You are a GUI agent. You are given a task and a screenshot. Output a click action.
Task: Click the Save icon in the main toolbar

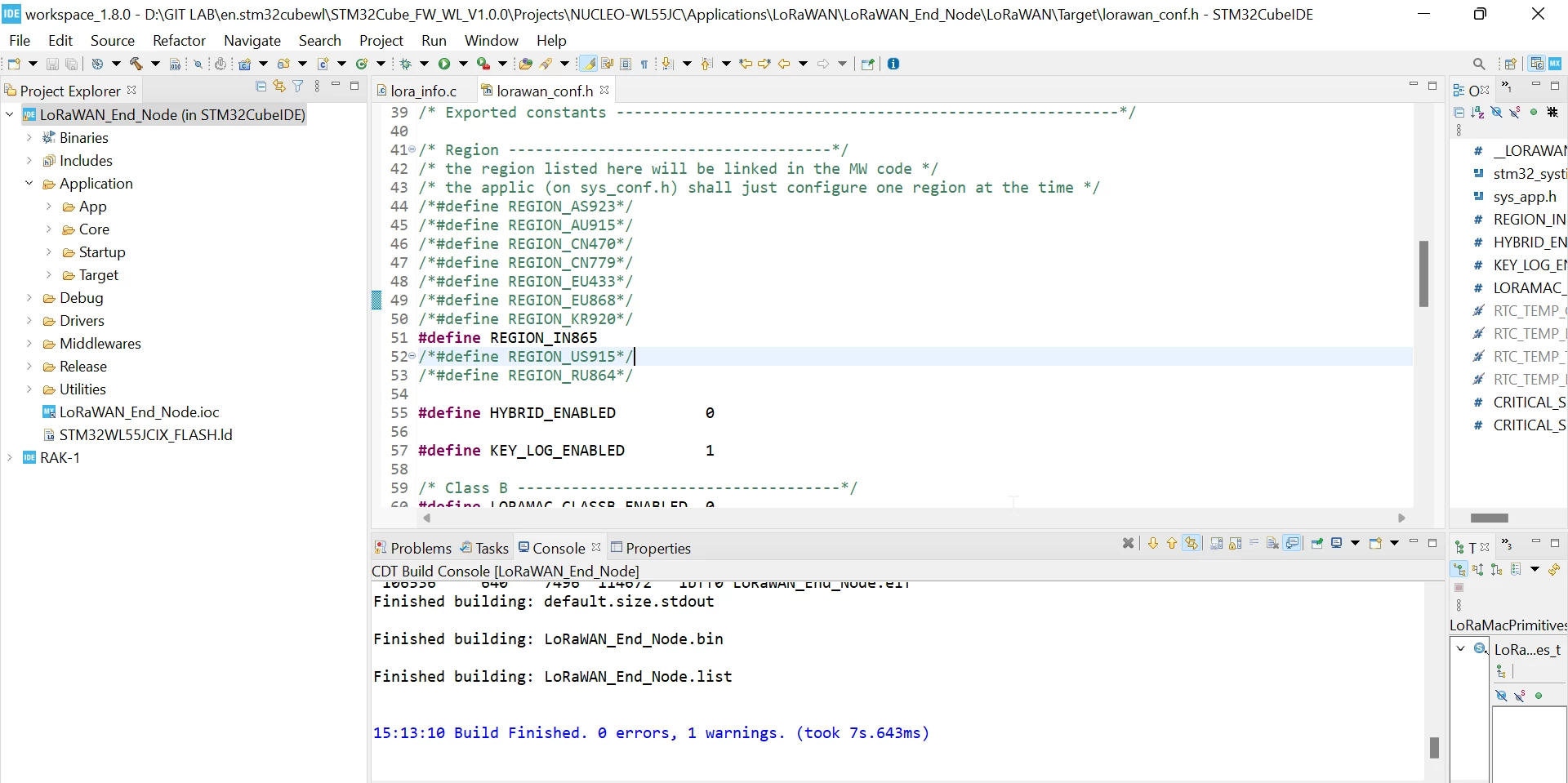click(x=52, y=64)
